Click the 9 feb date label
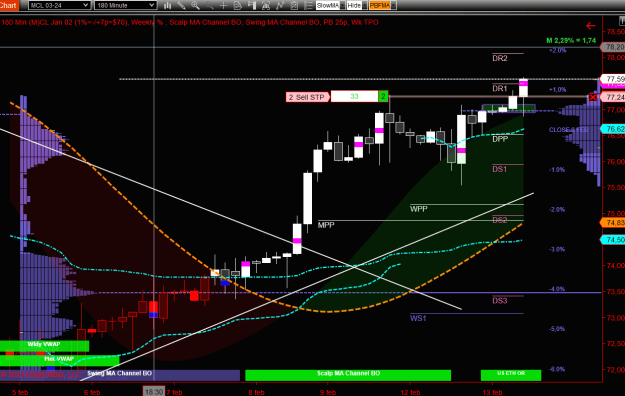 328,392
